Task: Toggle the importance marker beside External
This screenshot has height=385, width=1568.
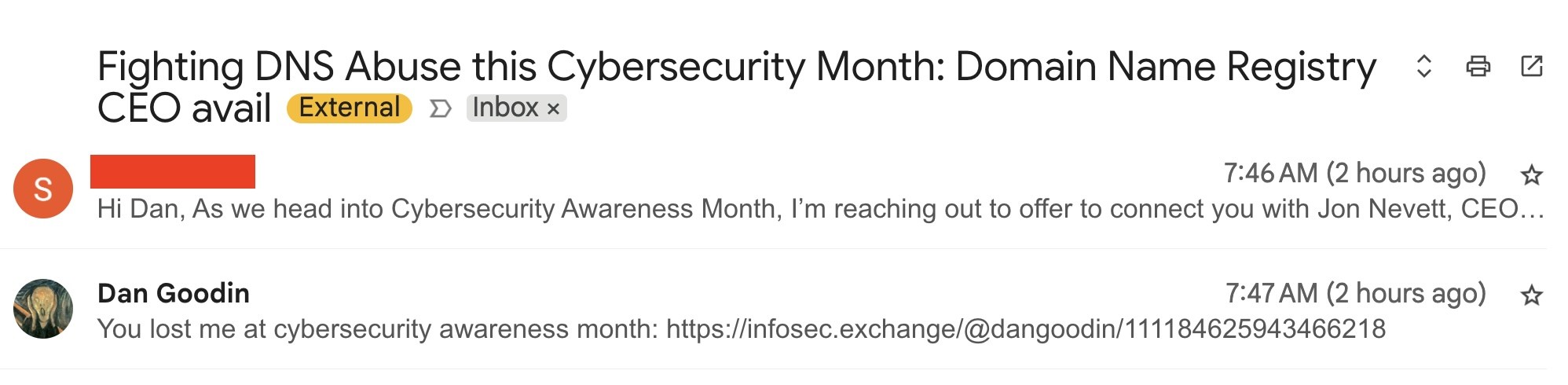Action: (x=440, y=108)
